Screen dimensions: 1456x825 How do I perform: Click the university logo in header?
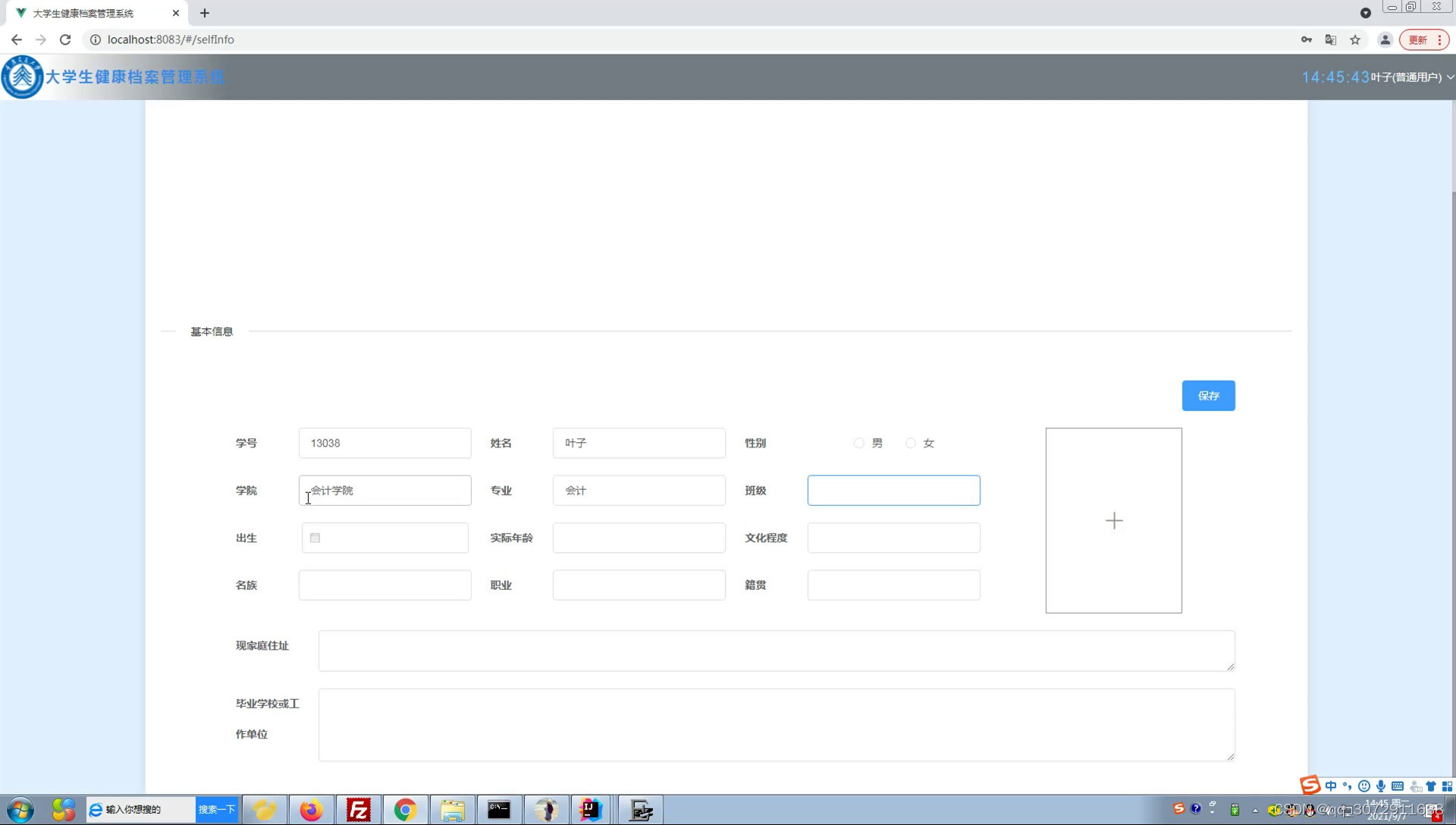pos(22,77)
